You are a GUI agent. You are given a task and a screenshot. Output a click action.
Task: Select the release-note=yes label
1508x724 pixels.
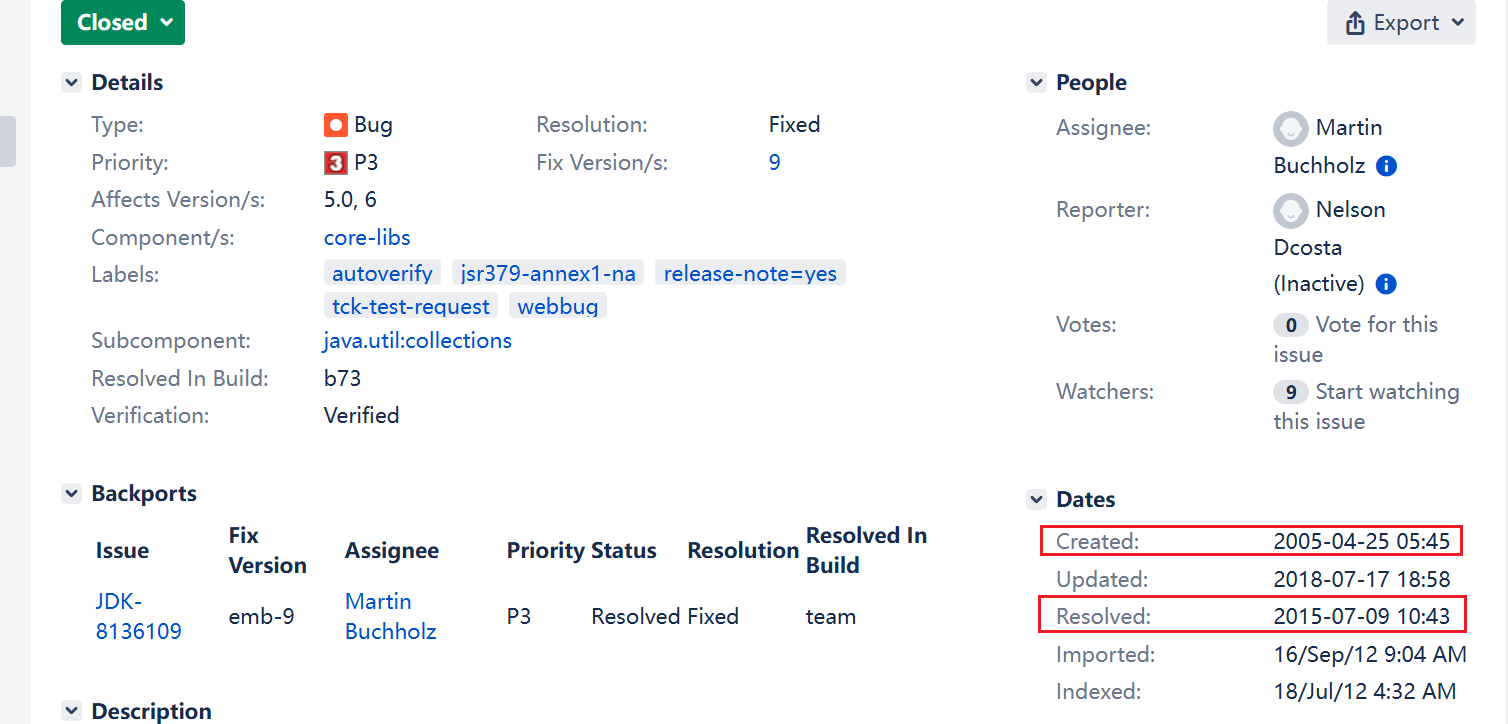pyautogui.click(x=750, y=274)
